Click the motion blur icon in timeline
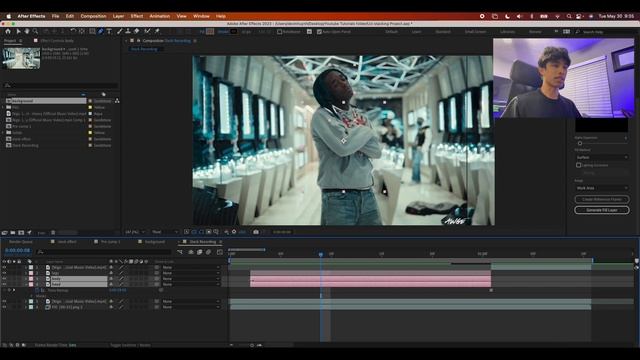Viewport: 640px width, 360px height. [x=209, y=252]
